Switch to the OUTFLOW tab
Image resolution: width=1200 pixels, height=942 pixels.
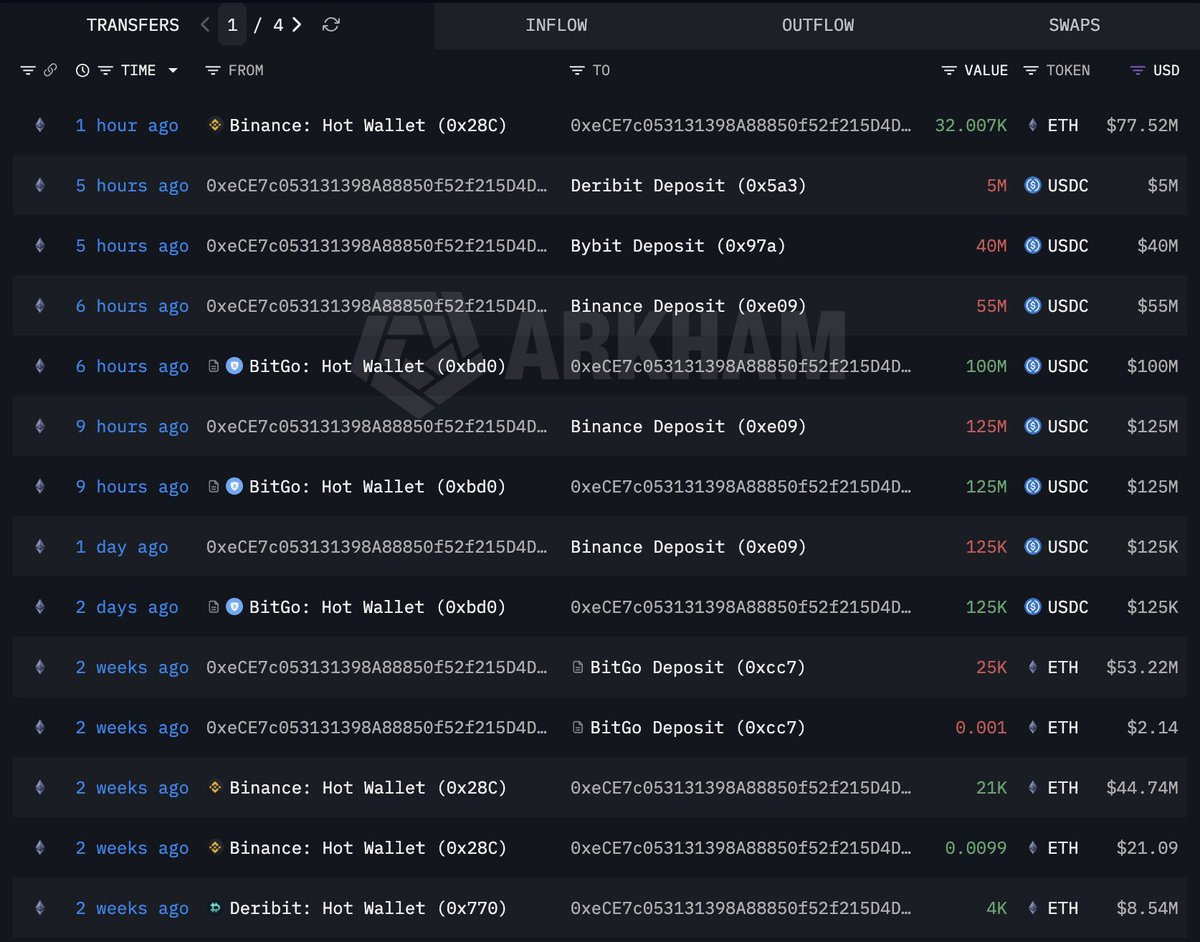(x=818, y=25)
